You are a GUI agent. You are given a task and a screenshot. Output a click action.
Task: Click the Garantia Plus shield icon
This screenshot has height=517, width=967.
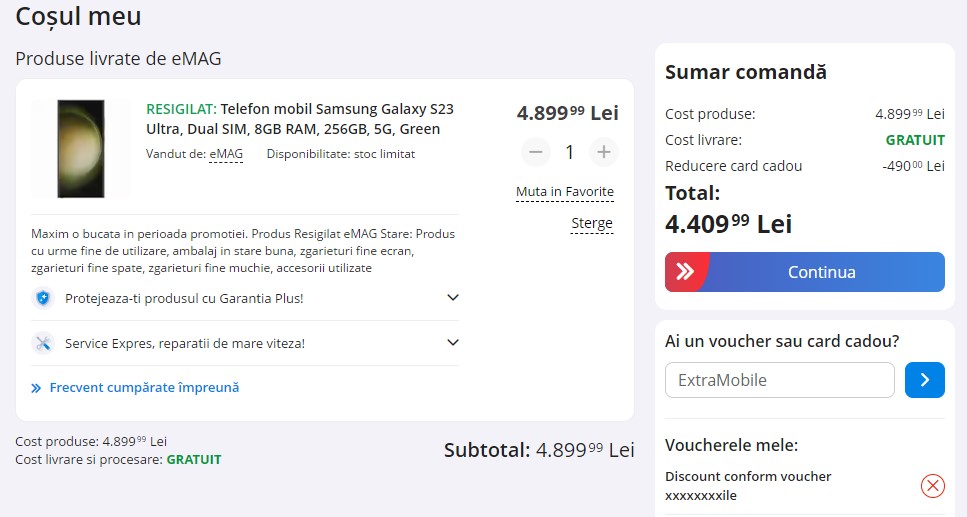point(42,298)
